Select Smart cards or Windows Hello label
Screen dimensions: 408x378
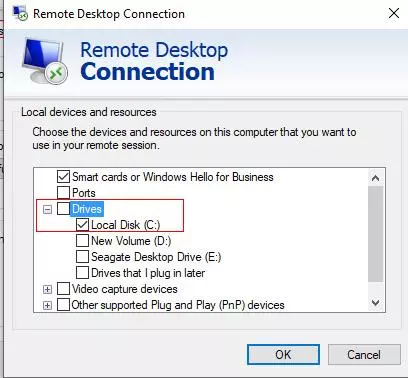pos(173,177)
